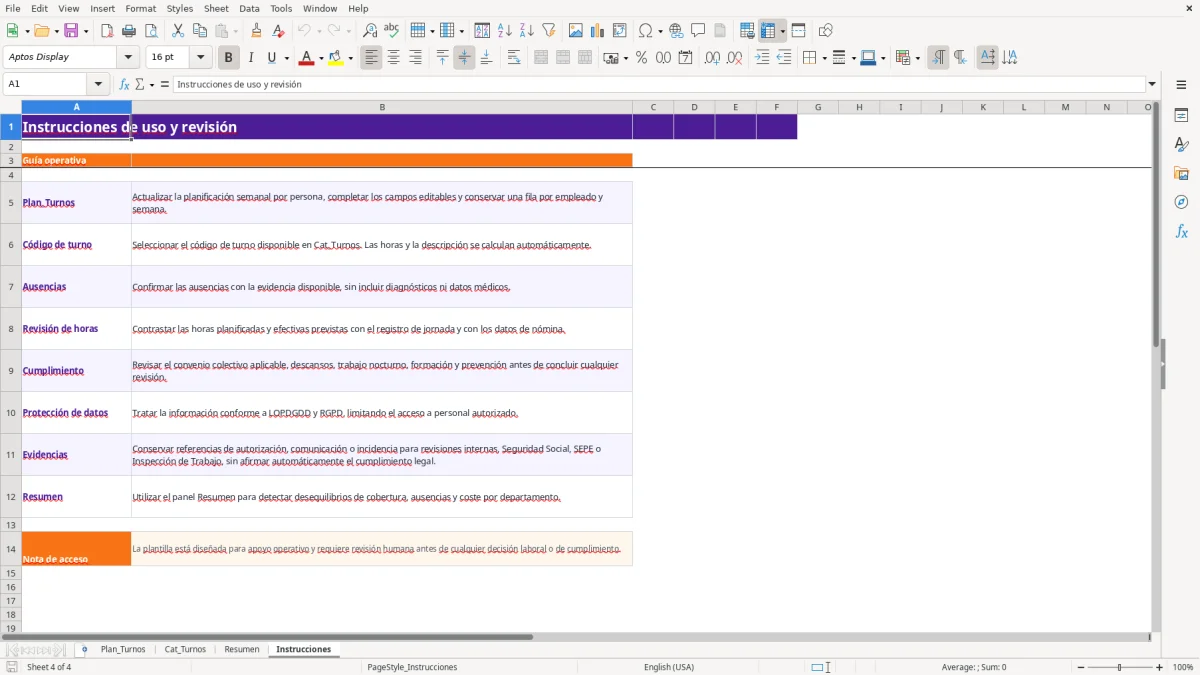Open the Format menu
This screenshot has width=1200, height=675.
click(140, 8)
